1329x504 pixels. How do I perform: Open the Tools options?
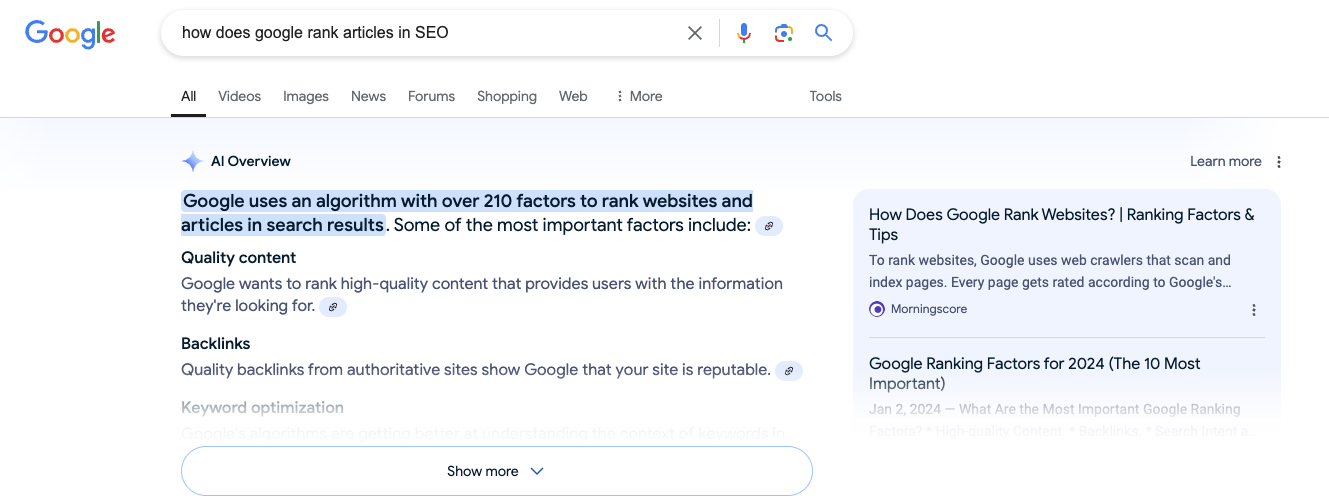[825, 96]
